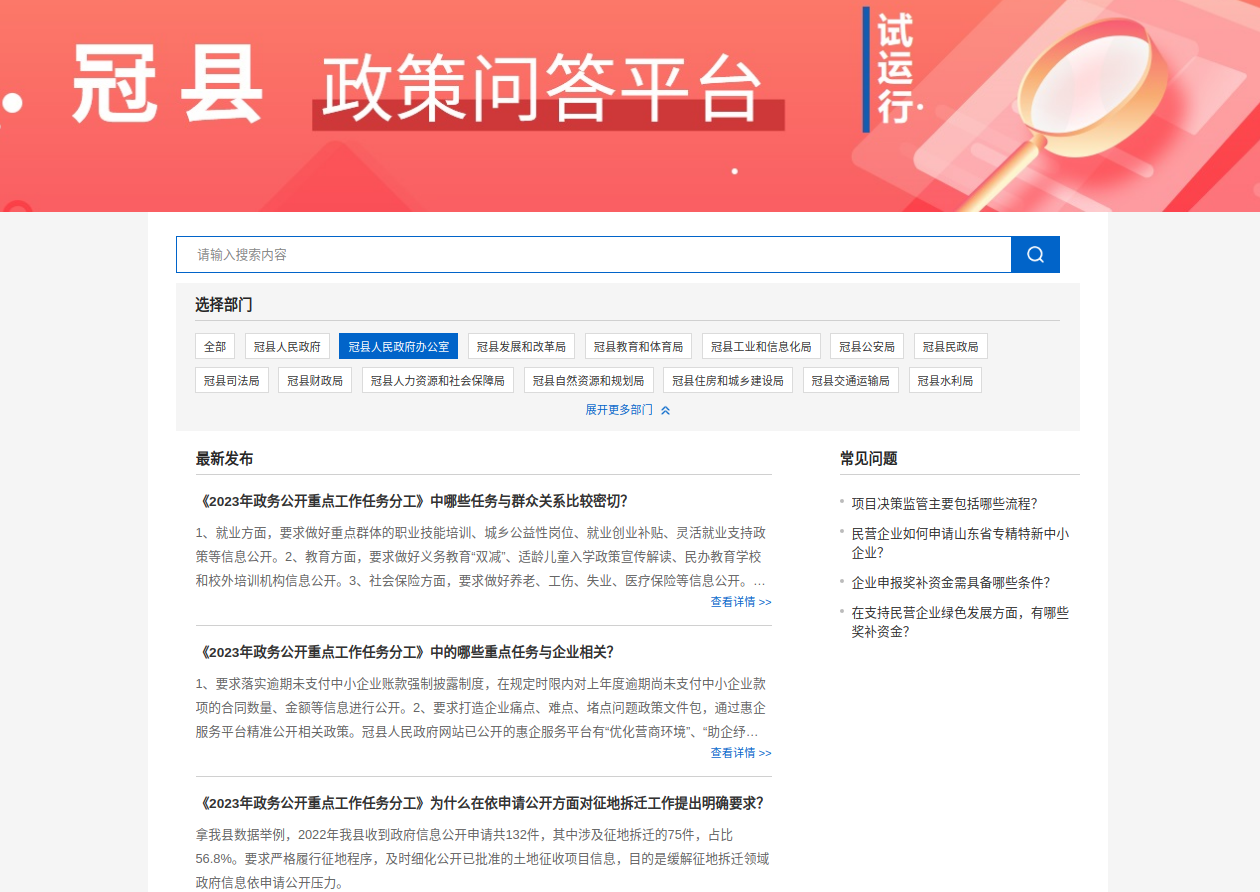Screen dimensions: 1260x892
Task: Click the 最新发布 section heading
Action: point(224,459)
